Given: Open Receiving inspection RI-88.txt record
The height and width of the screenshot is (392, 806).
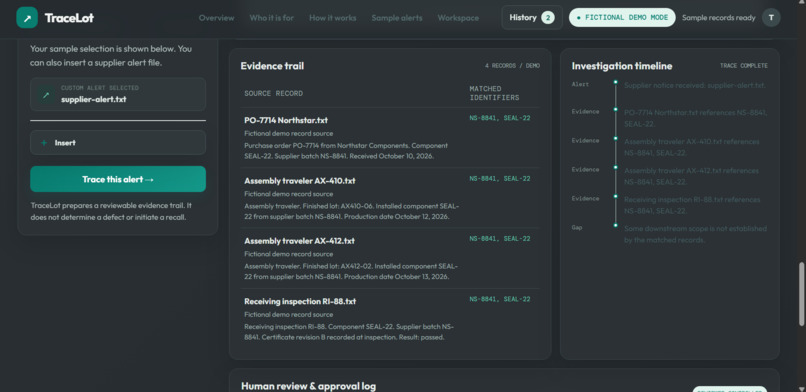Looking at the screenshot, I should (x=300, y=302).
